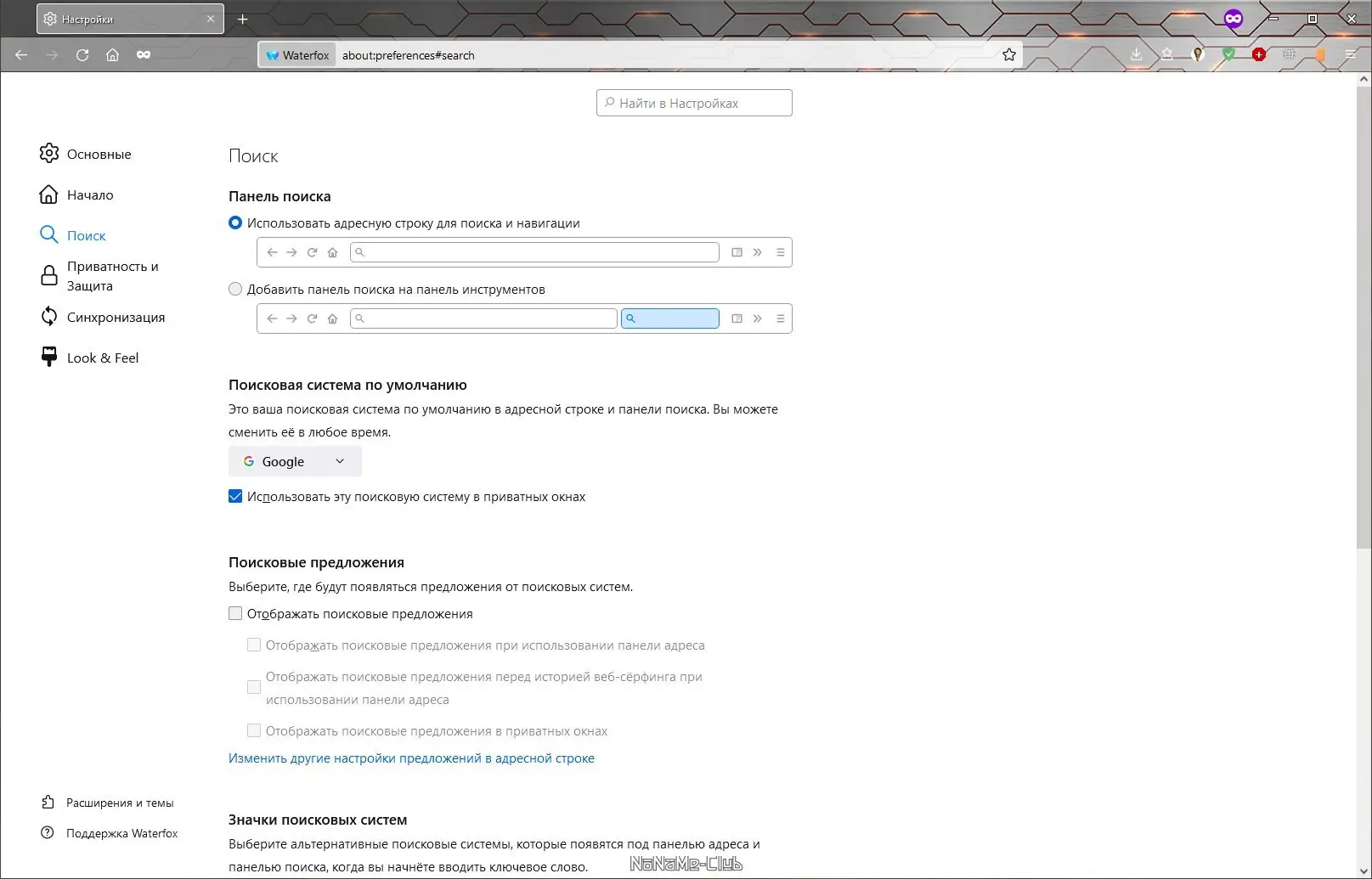Click the question mark icon beside Поддержка Waterfox
1372x879 pixels.
(x=48, y=832)
